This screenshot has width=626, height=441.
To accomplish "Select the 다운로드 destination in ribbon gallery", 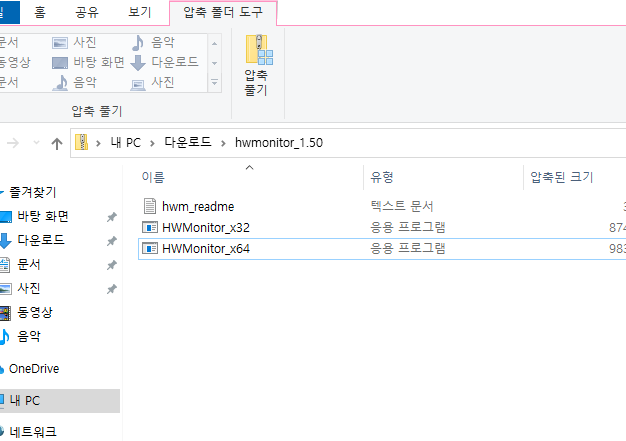I will (164, 62).
